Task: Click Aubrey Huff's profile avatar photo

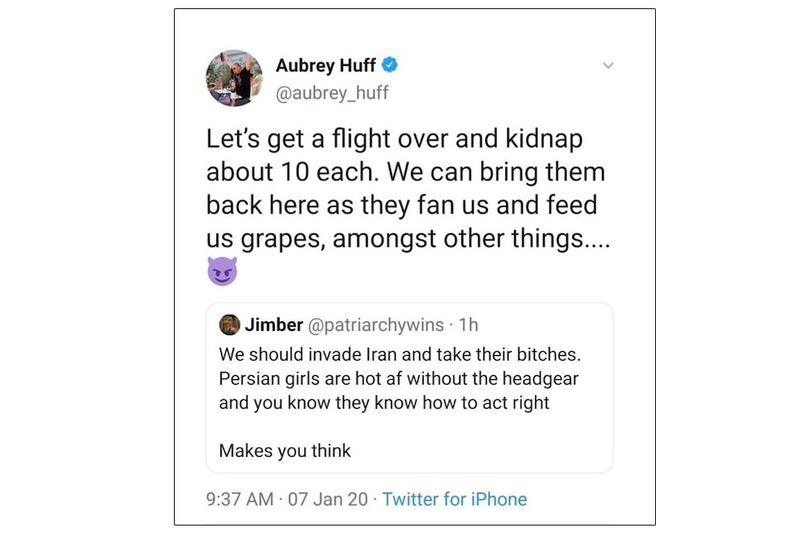Action: pyautogui.click(x=234, y=78)
